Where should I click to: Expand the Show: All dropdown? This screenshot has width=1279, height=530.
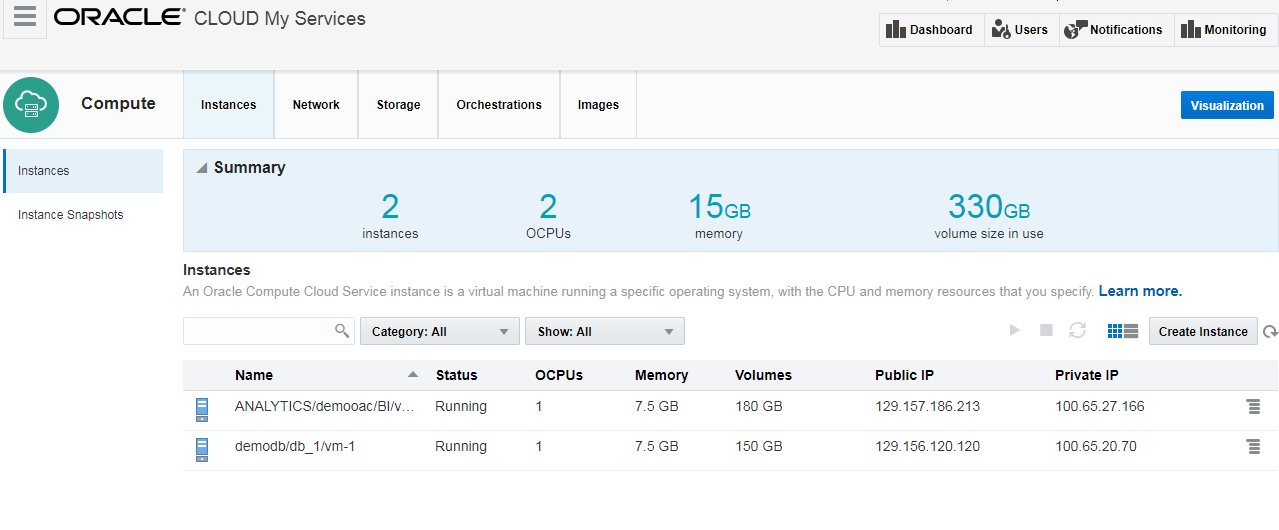click(604, 332)
